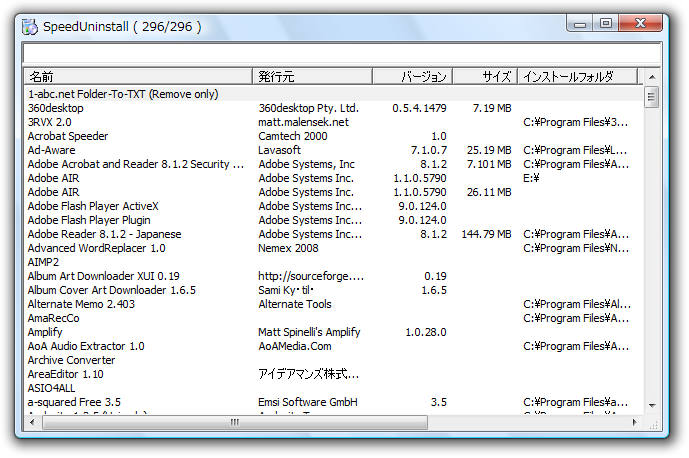The image size is (689, 458).
Task: Sort by the インストールフォルダ column header
Action: point(578,76)
